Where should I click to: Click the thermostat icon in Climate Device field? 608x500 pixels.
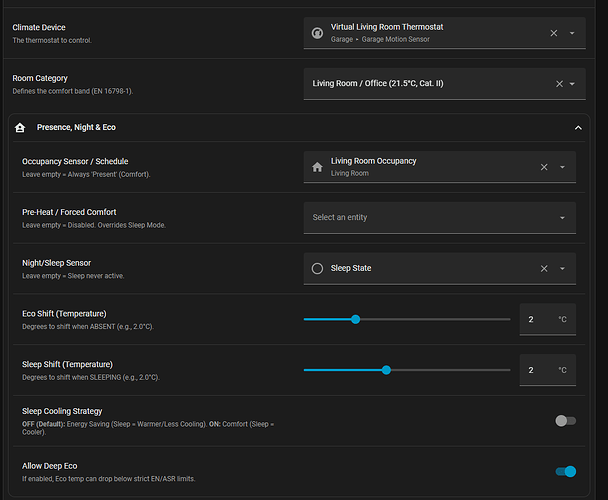coord(318,33)
